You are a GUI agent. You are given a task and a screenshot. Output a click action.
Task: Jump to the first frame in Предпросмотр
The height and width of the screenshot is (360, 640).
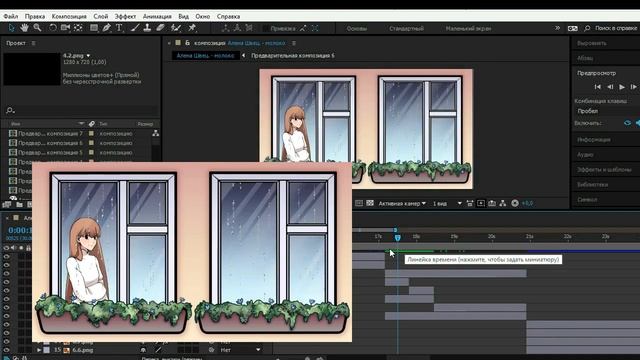[x=598, y=87]
